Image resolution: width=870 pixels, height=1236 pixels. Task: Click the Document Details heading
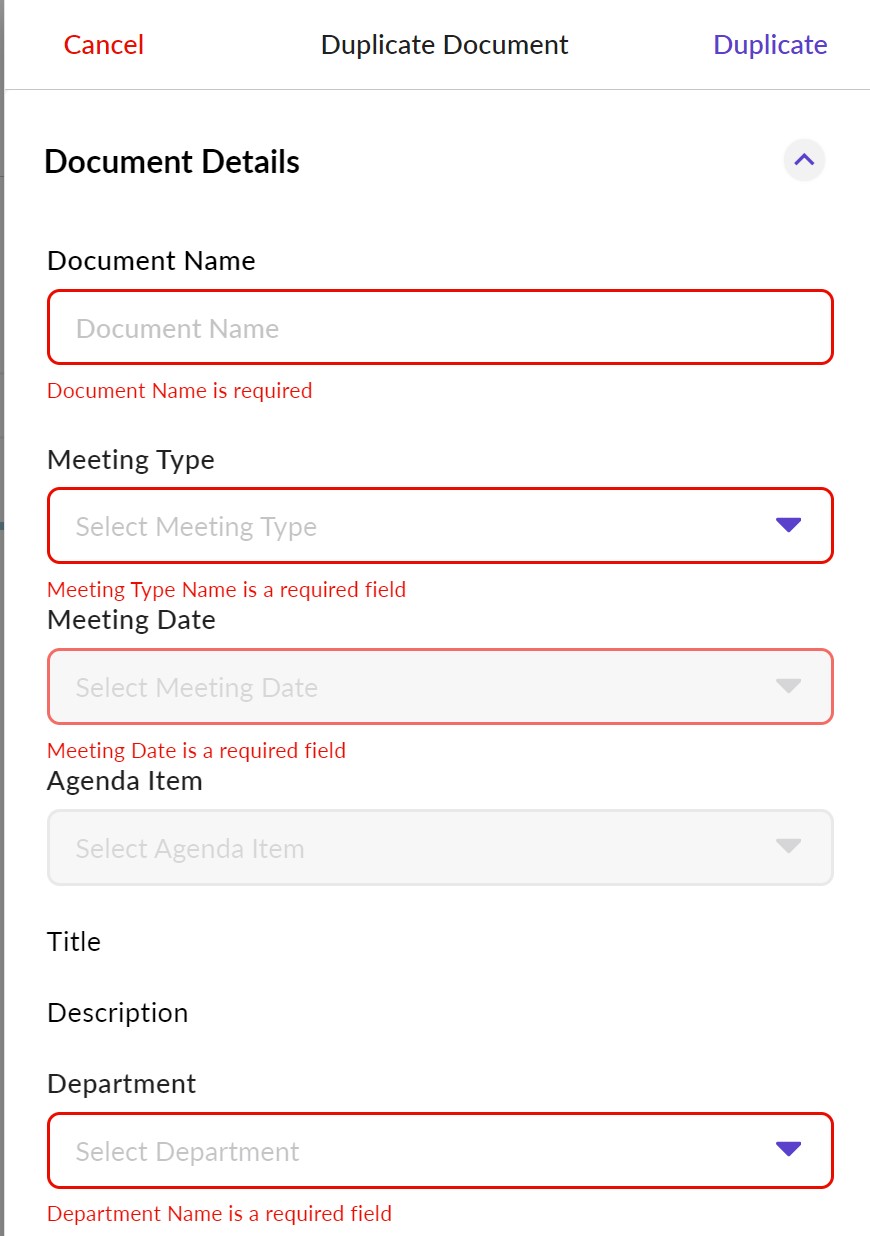[x=172, y=162]
